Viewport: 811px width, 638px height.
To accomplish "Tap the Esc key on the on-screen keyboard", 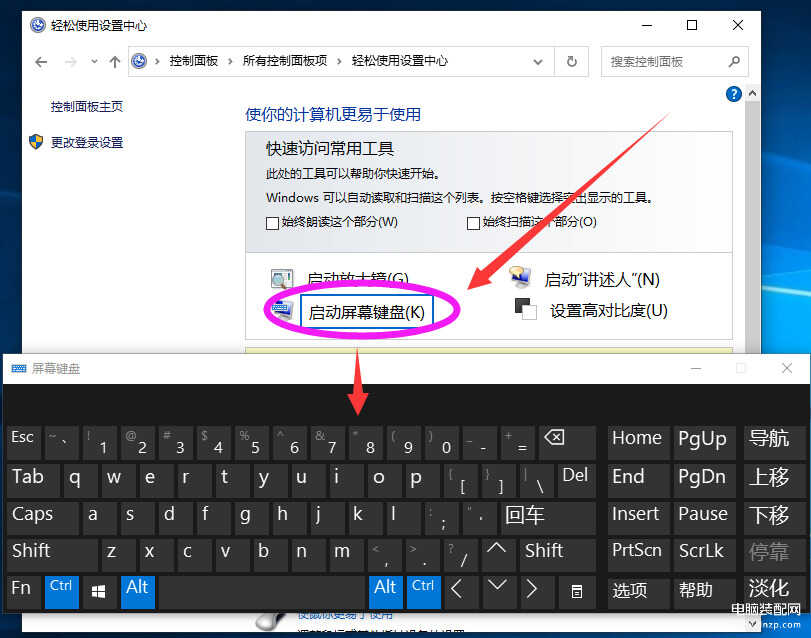I will [24, 443].
